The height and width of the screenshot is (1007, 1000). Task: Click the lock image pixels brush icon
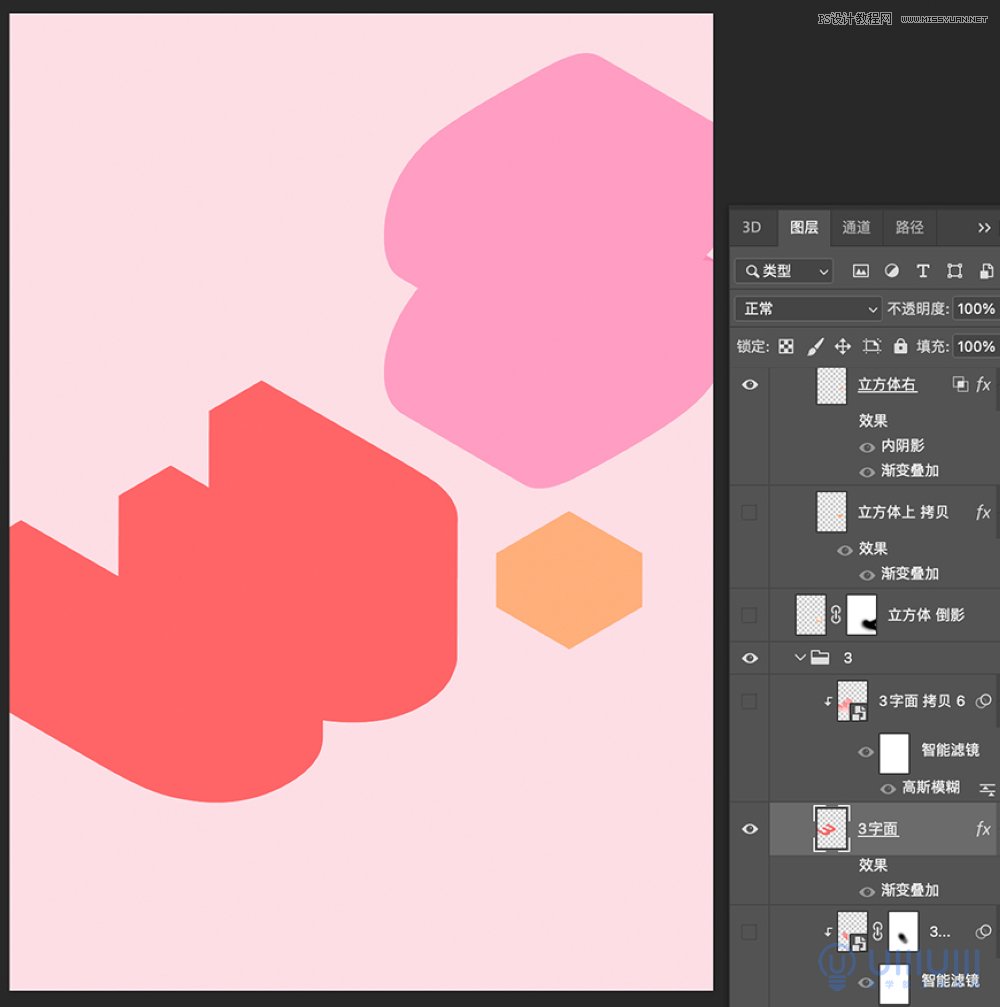815,346
